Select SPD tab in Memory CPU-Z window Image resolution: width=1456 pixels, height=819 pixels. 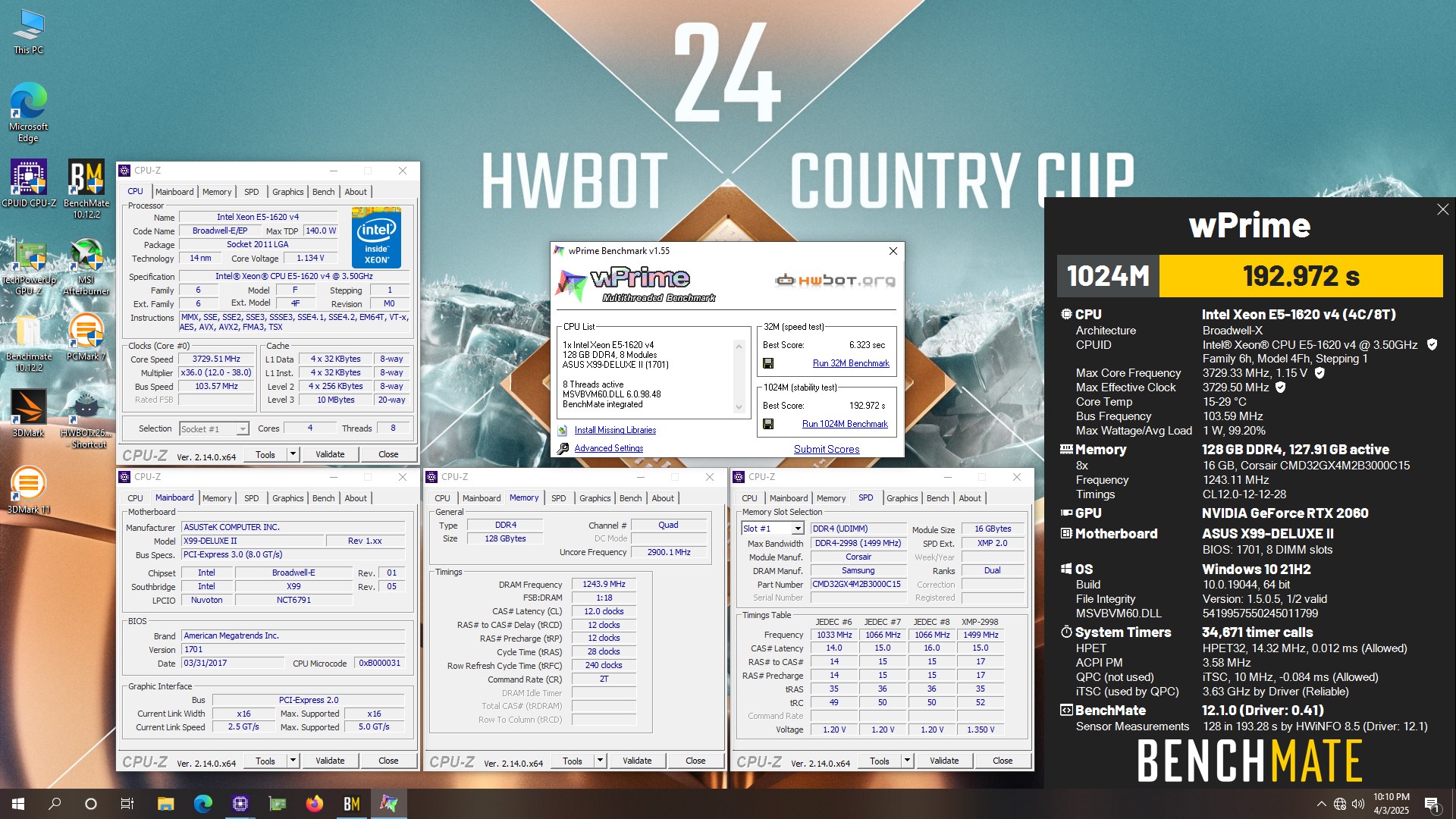point(559,498)
